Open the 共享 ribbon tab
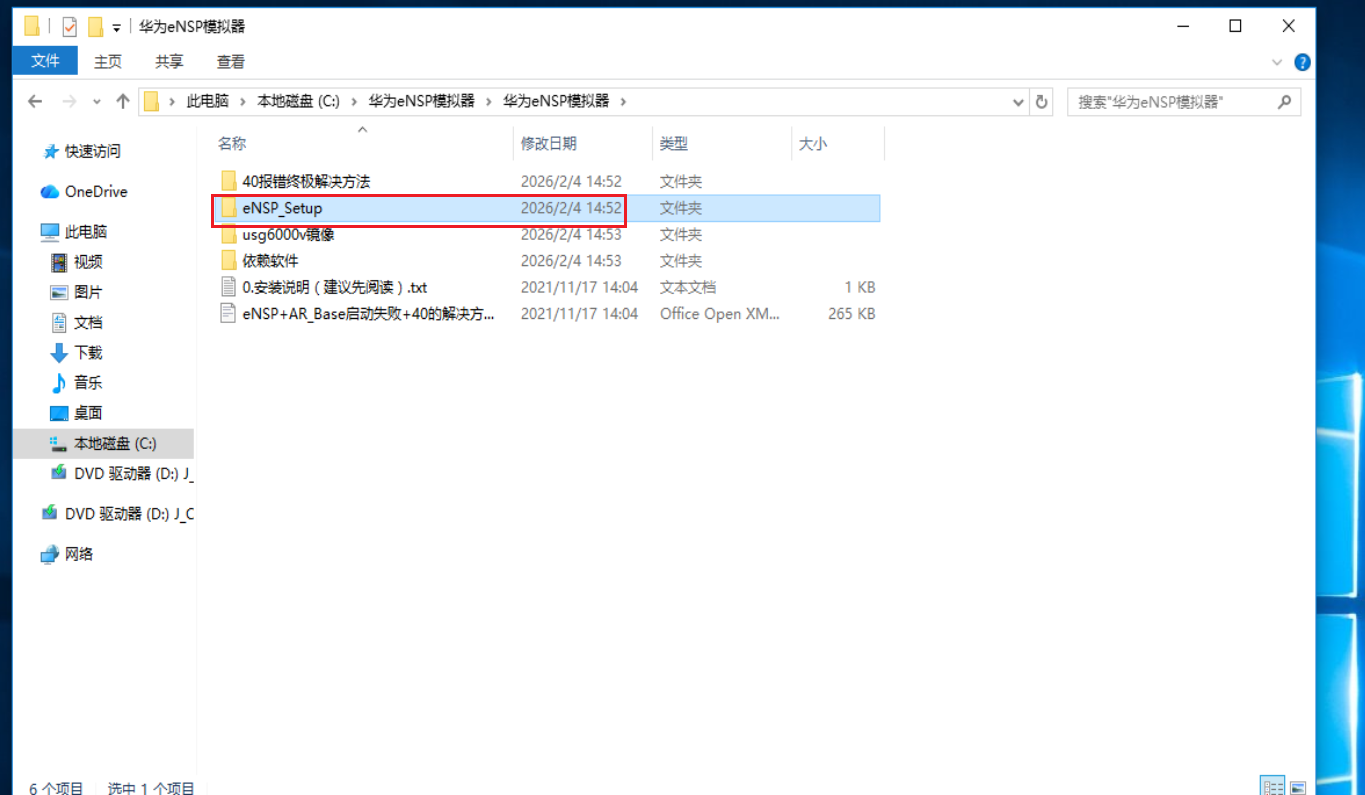The height and width of the screenshot is (795, 1365). coord(169,62)
